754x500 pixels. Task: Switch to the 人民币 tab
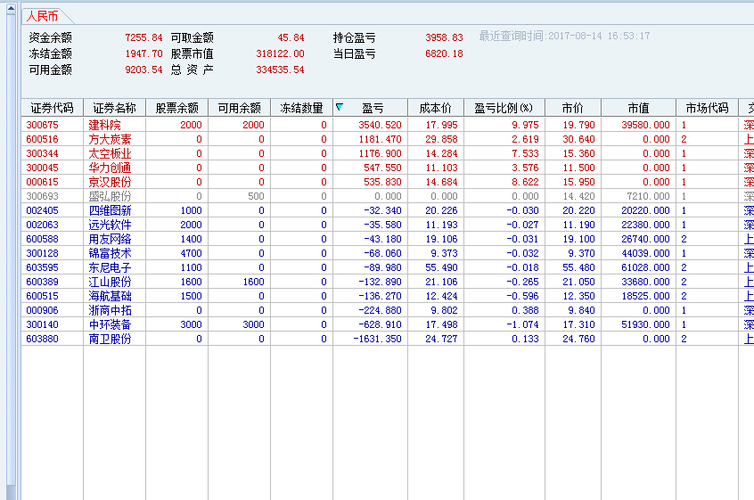tap(42, 16)
